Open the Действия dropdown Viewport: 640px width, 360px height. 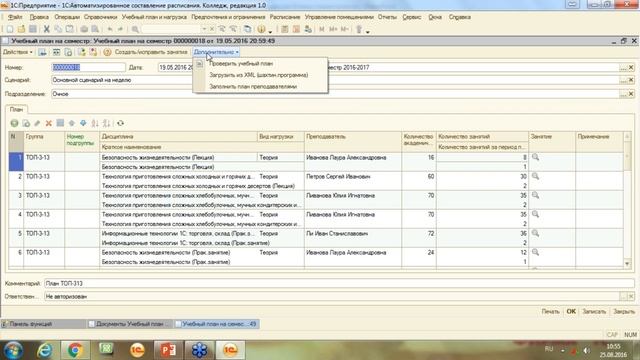click(x=18, y=52)
